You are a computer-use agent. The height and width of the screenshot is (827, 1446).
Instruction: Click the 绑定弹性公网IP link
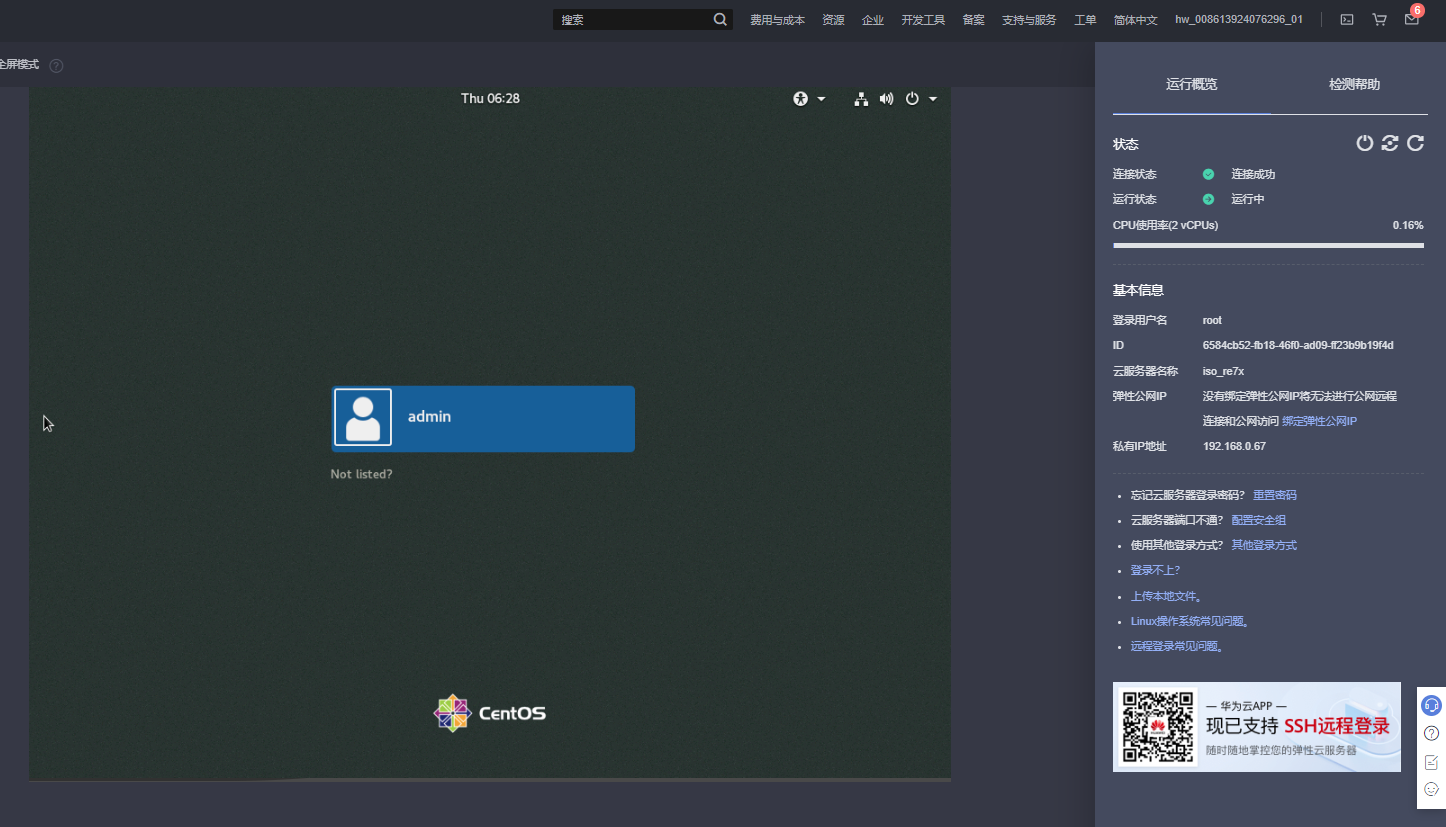(x=1319, y=421)
